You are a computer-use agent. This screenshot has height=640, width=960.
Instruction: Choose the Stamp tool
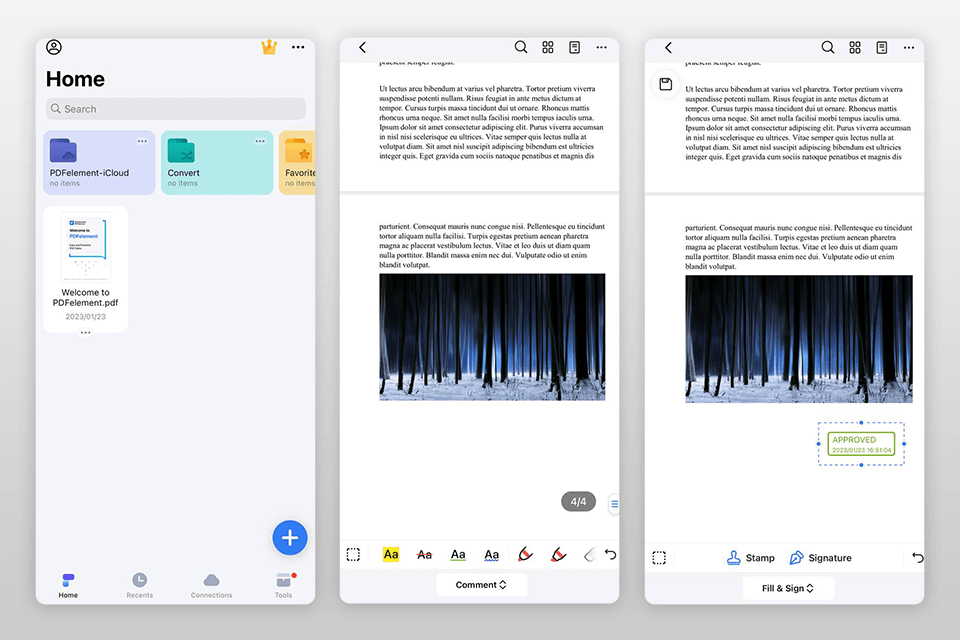coord(751,558)
